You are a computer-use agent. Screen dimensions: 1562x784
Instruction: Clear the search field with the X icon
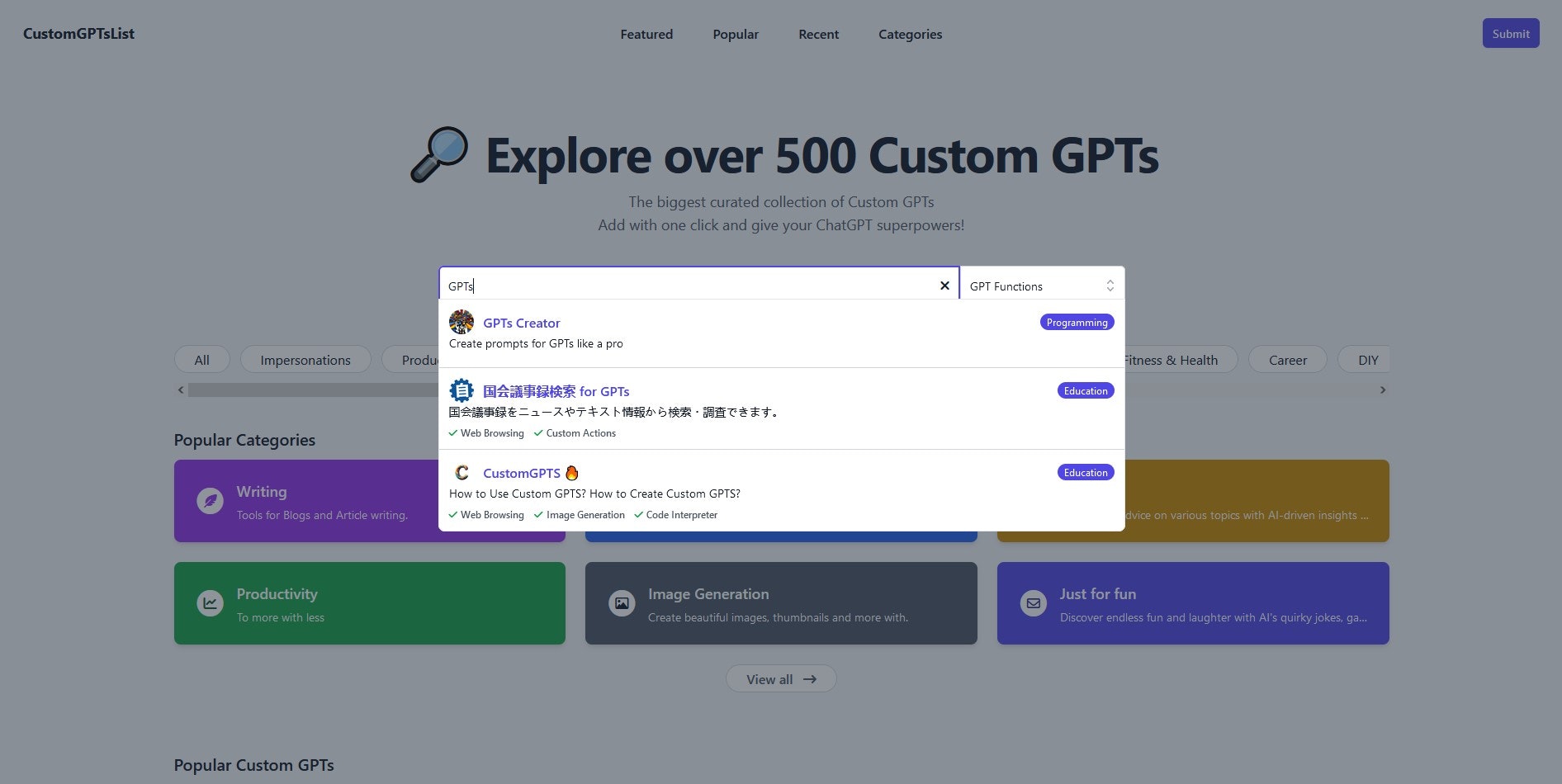pos(944,286)
